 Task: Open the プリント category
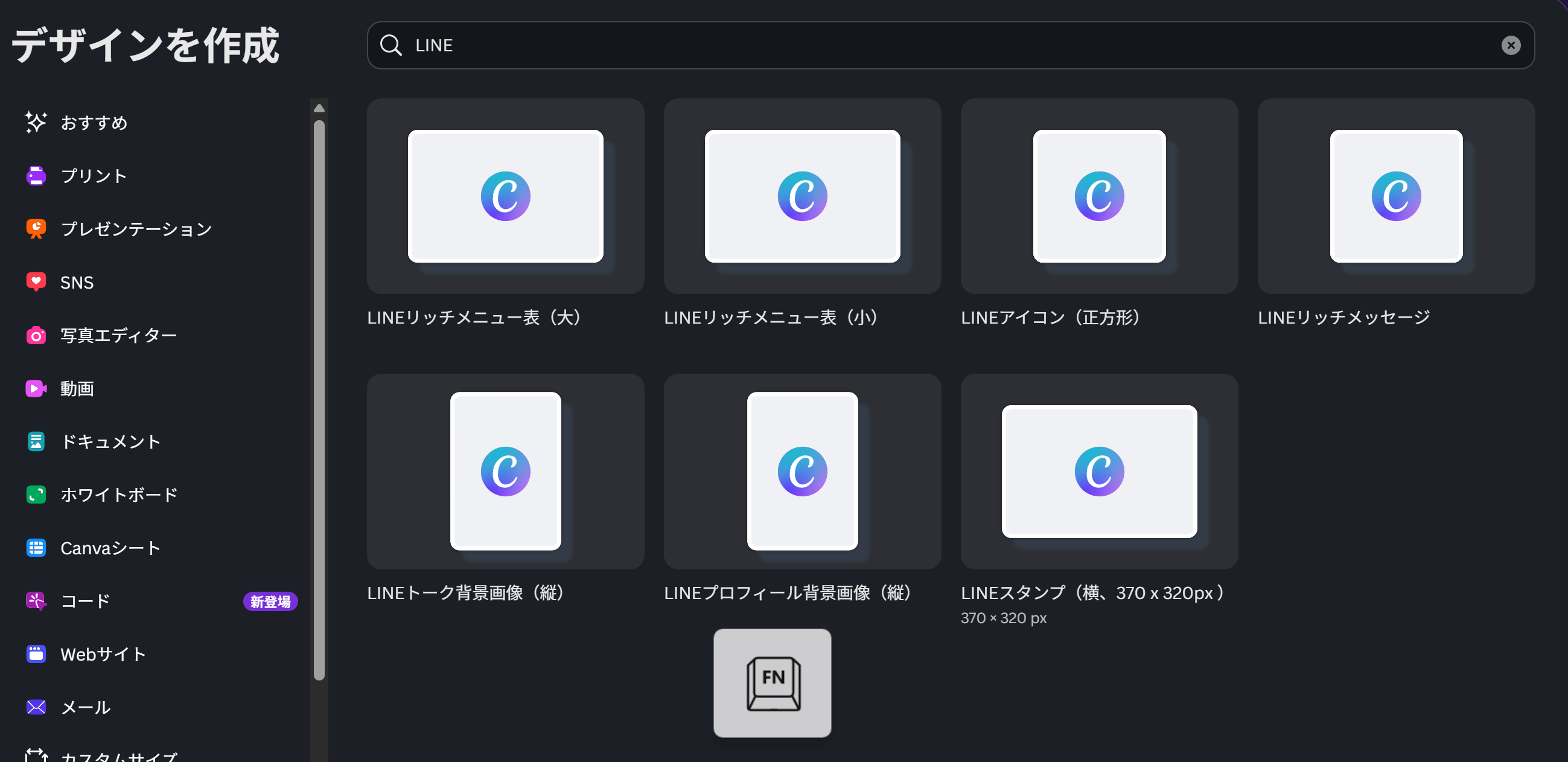pos(94,176)
